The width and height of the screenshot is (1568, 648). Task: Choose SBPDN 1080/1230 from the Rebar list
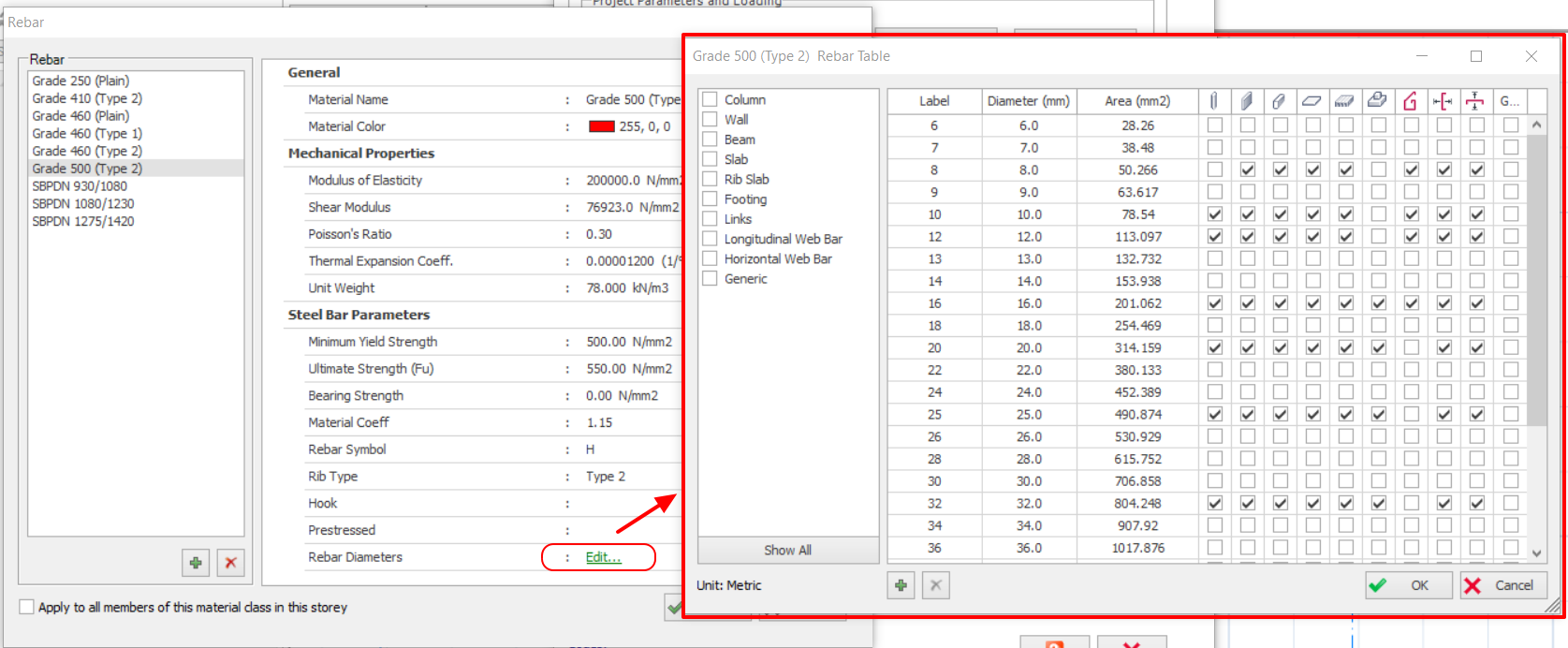click(x=83, y=203)
